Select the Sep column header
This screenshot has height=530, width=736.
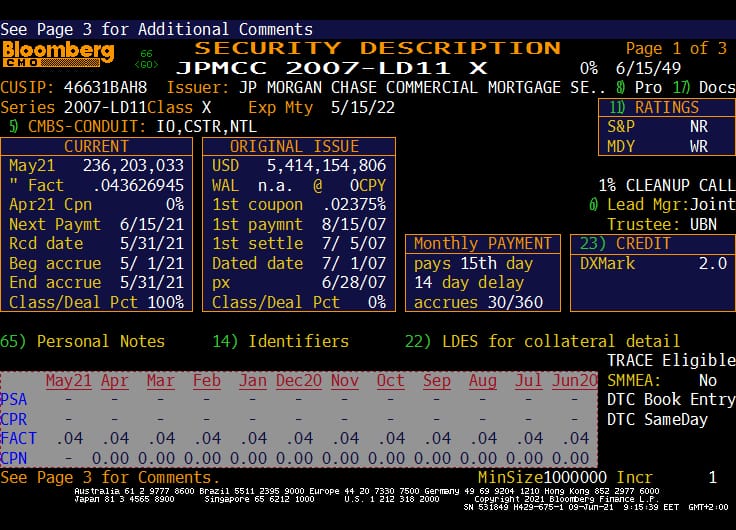(437, 381)
